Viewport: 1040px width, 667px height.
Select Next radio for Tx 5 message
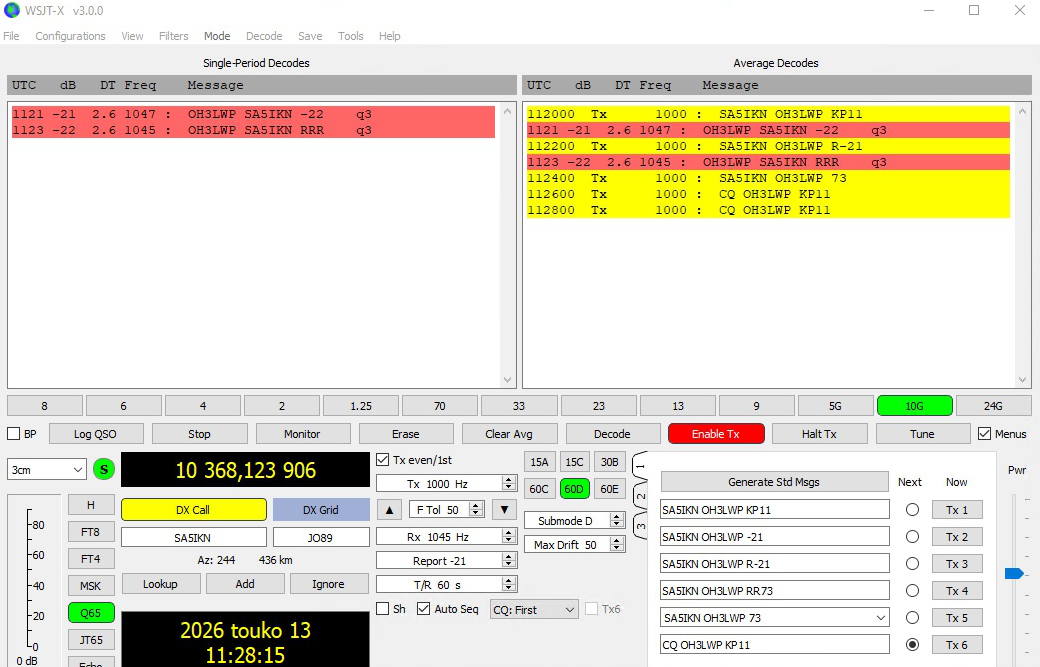click(913, 617)
